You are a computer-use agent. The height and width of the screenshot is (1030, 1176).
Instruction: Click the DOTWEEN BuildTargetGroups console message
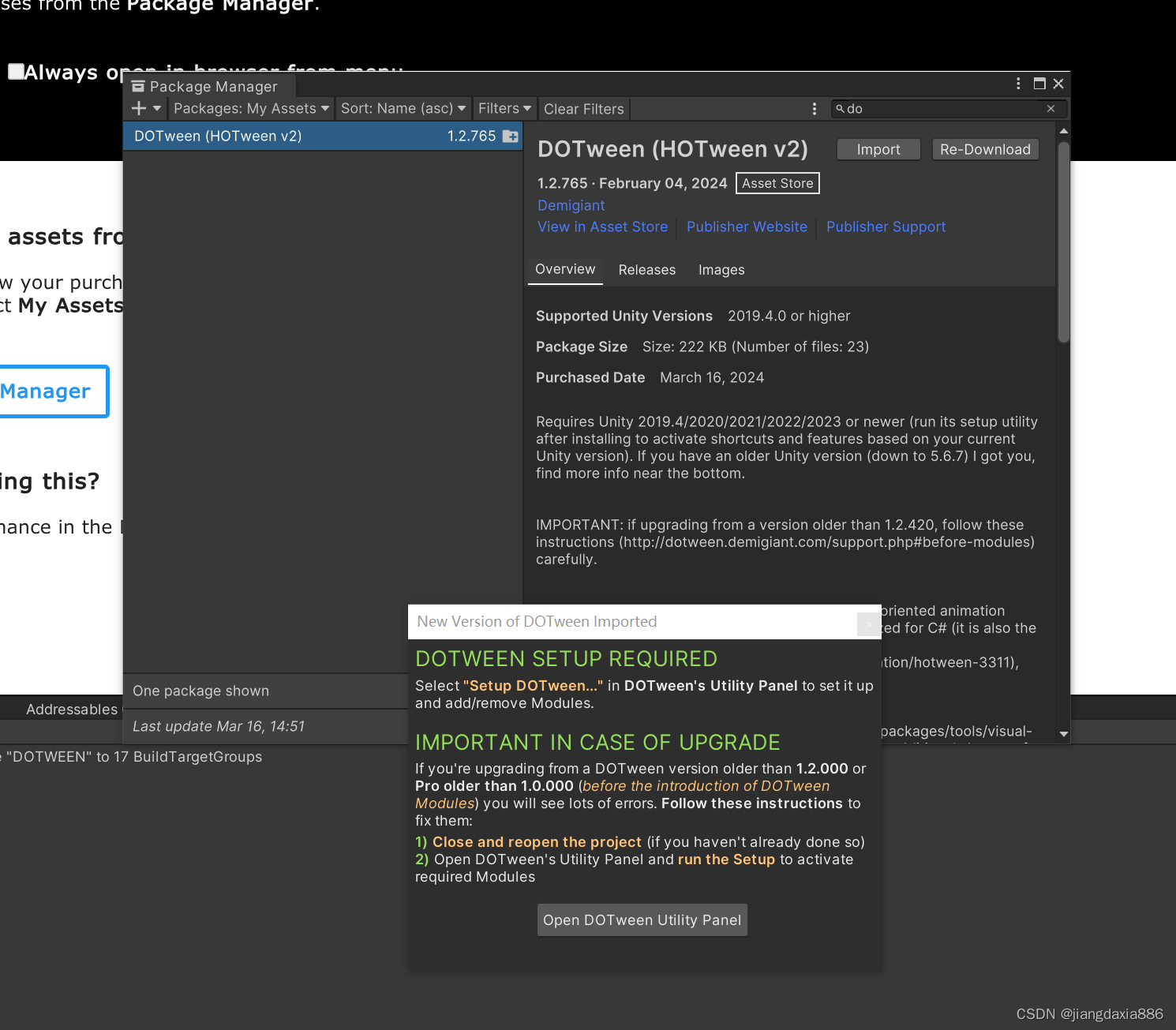click(131, 757)
